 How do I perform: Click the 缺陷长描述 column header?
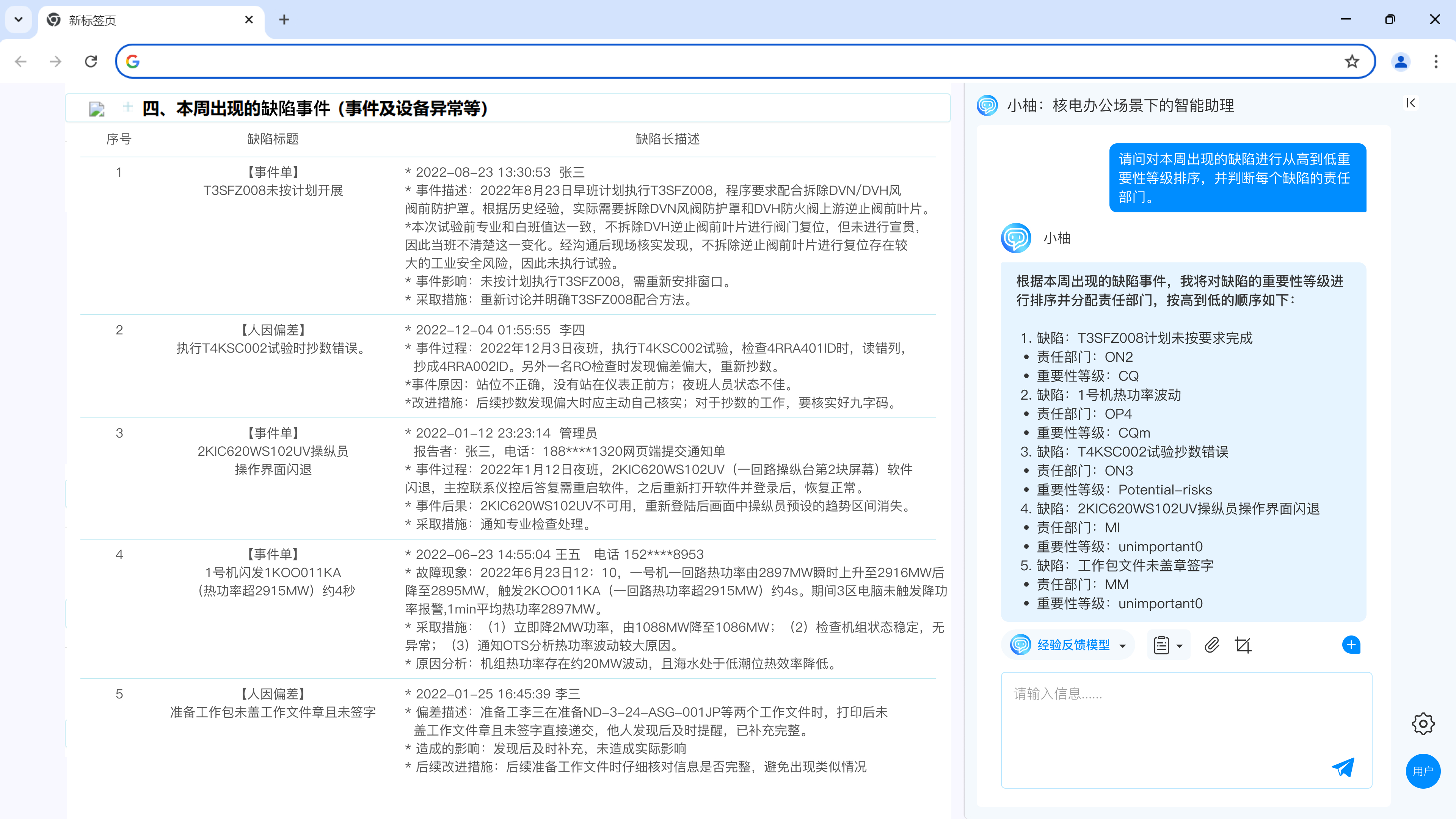pos(667,139)
